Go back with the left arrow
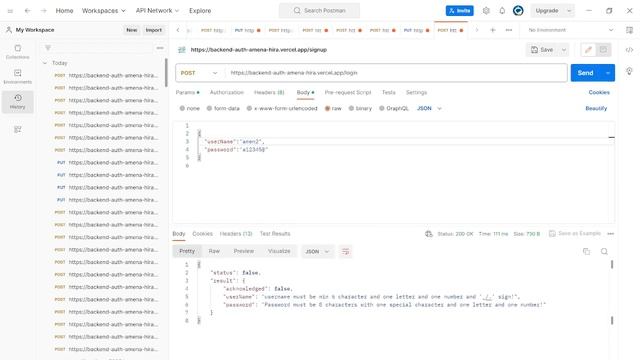This screenshot has height=360, width=640. point(27,11)
